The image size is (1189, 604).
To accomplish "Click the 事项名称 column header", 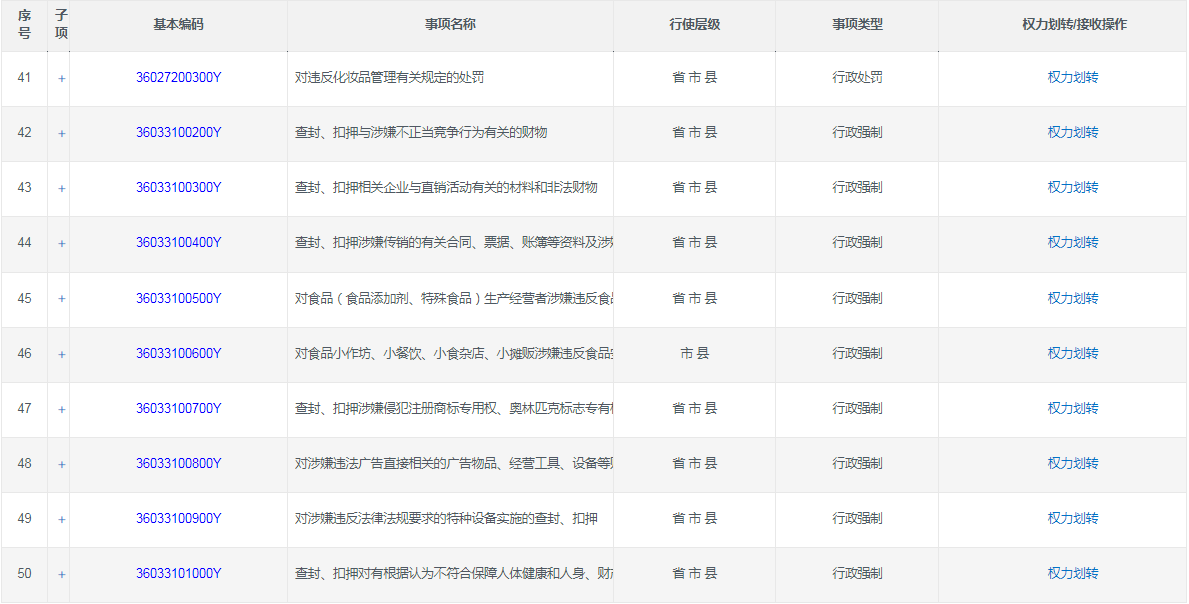I will pyautogui.click(x=450, y=24).
